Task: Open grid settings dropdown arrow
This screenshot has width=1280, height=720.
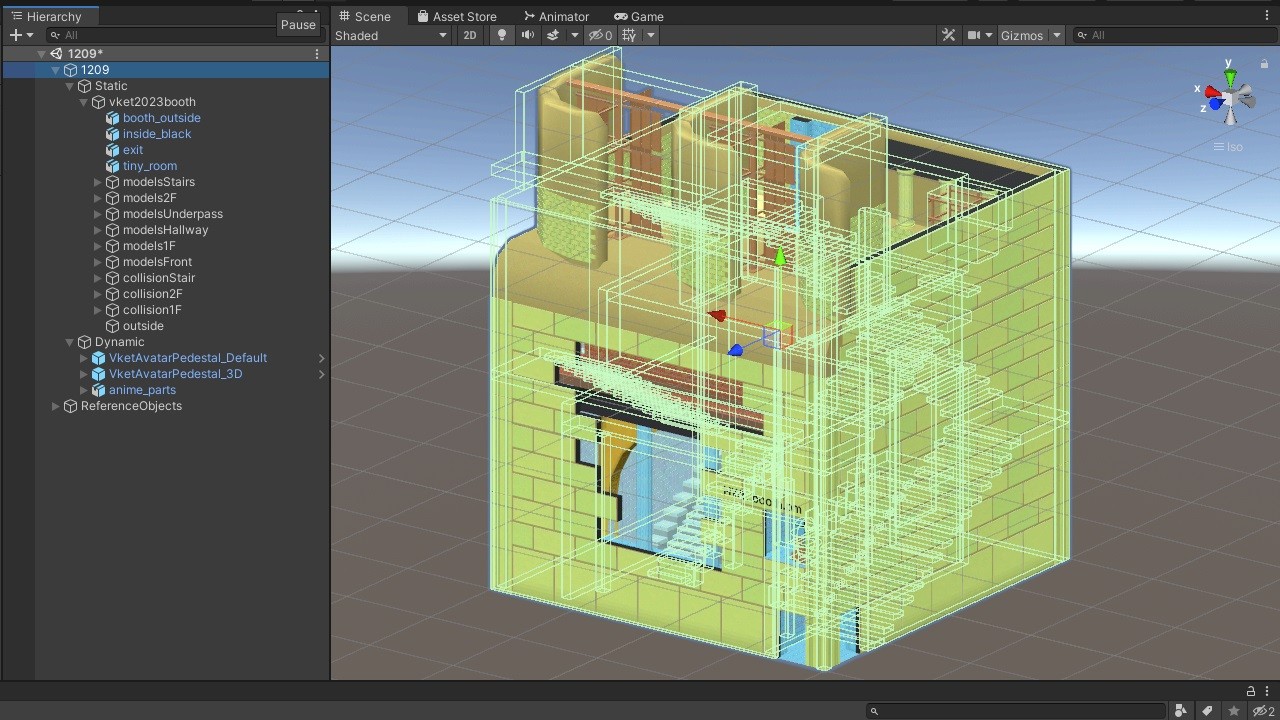Action: click(650, 35)
